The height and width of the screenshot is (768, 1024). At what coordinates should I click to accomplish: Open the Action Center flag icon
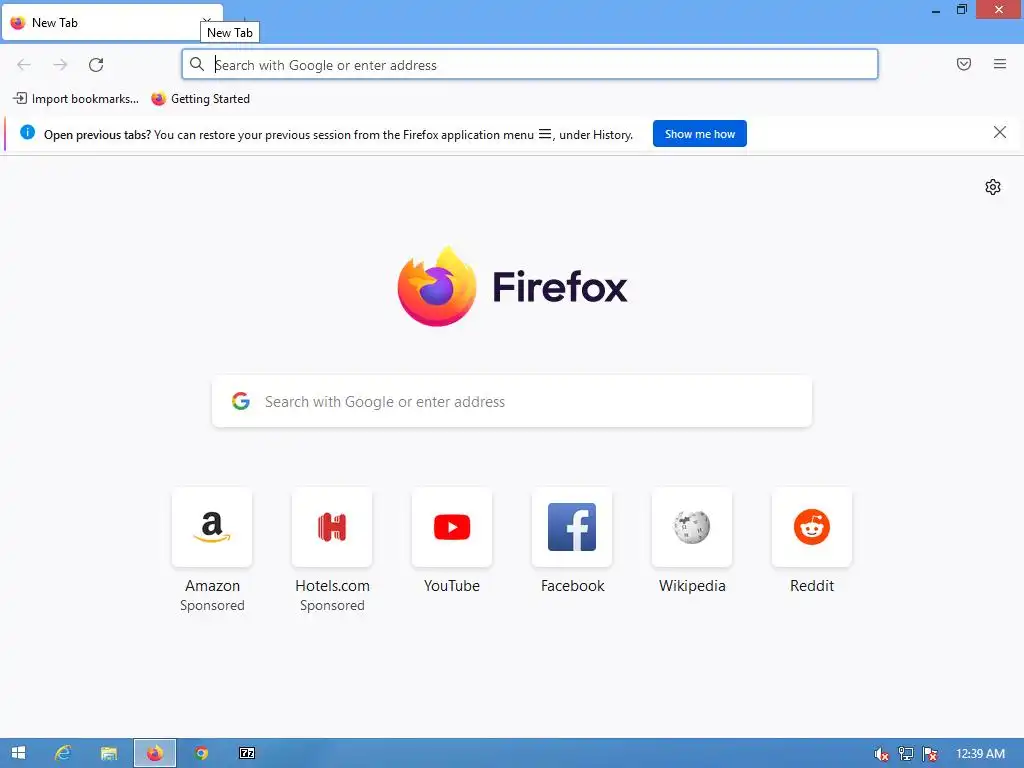click(x=930, y=754)
